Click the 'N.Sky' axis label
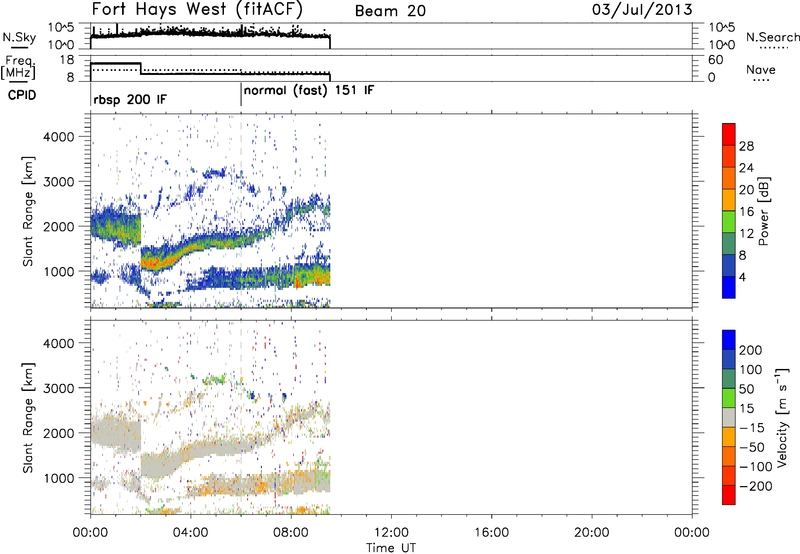This screenshot has width=800, height=554. click(x=19, y=37)
